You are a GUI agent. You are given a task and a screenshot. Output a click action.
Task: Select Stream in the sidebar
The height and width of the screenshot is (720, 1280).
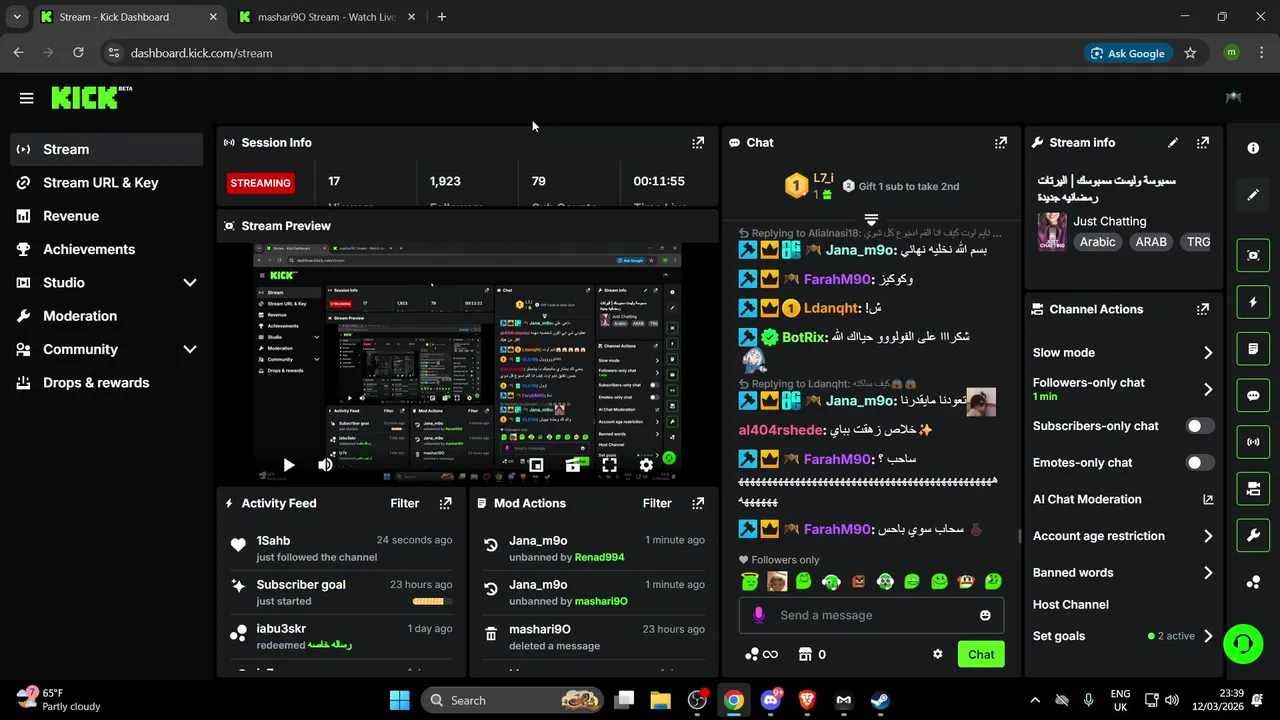tap(107, 149)
